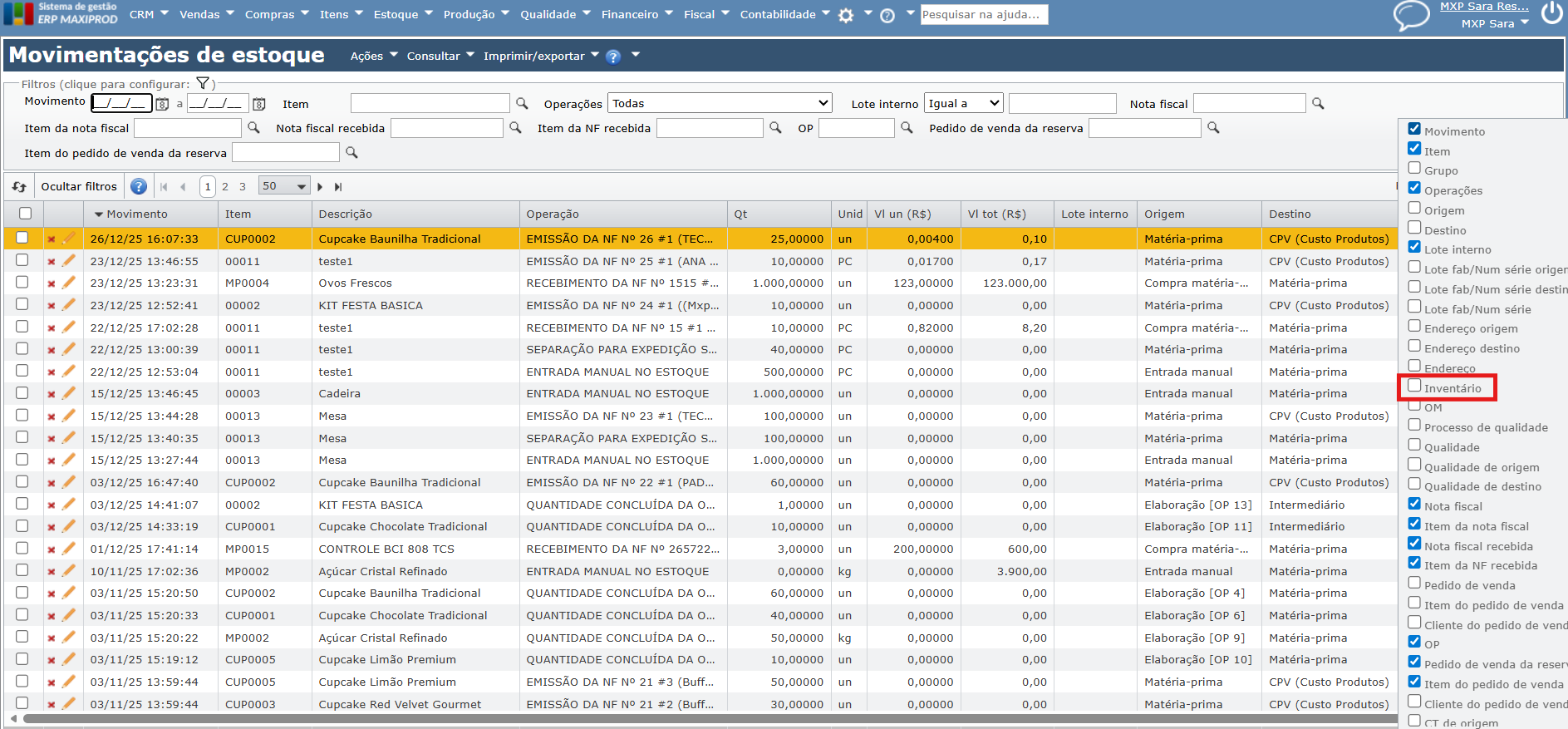Go to the last page of results
Viewport: 1568px width, 729px height.
pos(338,187)
